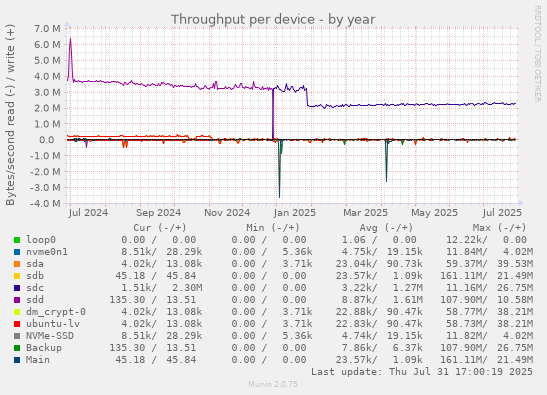Click the sda orange legend swatch
This screenshot has width=547, height=395.
[17, 264]
